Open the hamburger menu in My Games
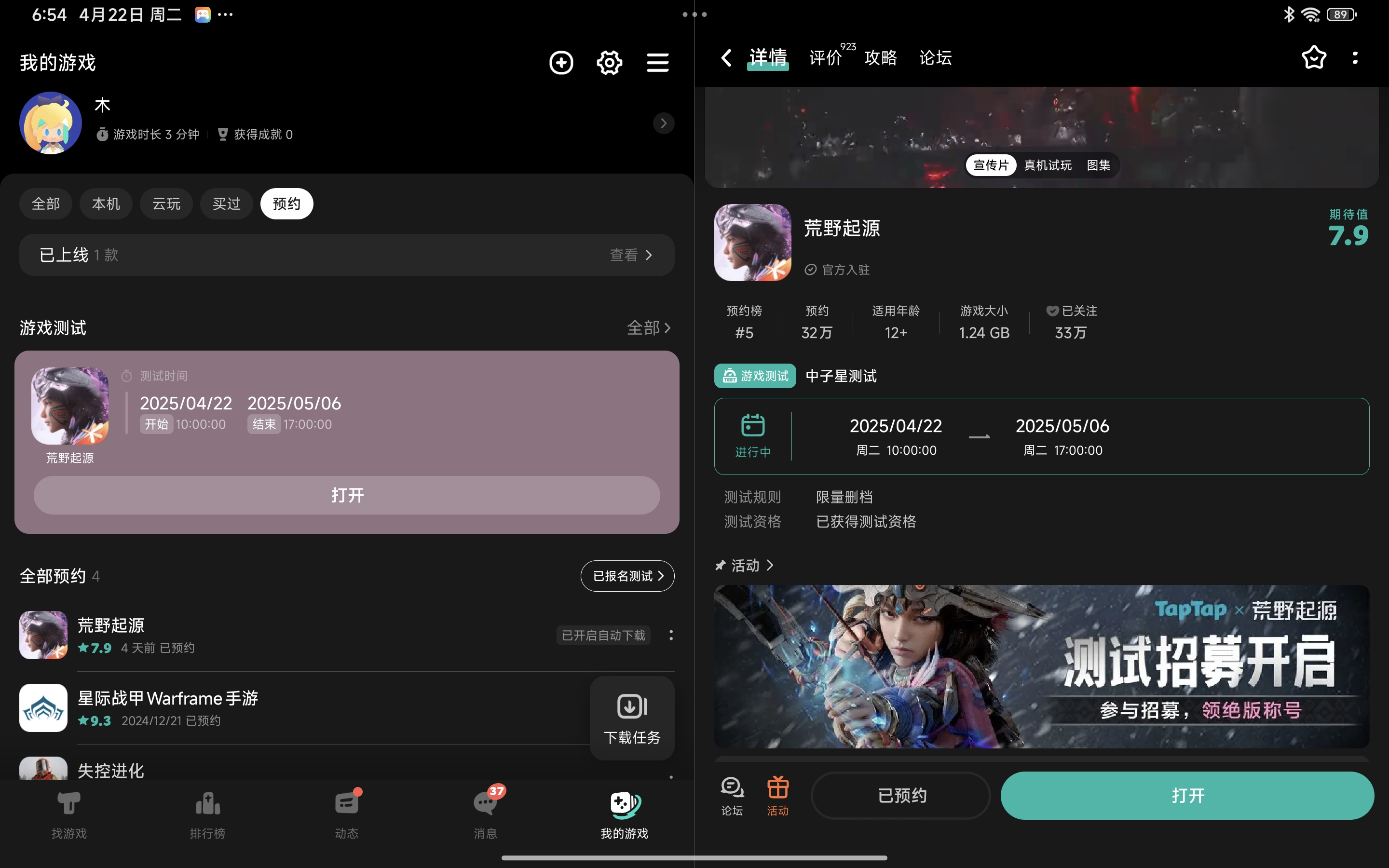 click(x=657, y=63)
